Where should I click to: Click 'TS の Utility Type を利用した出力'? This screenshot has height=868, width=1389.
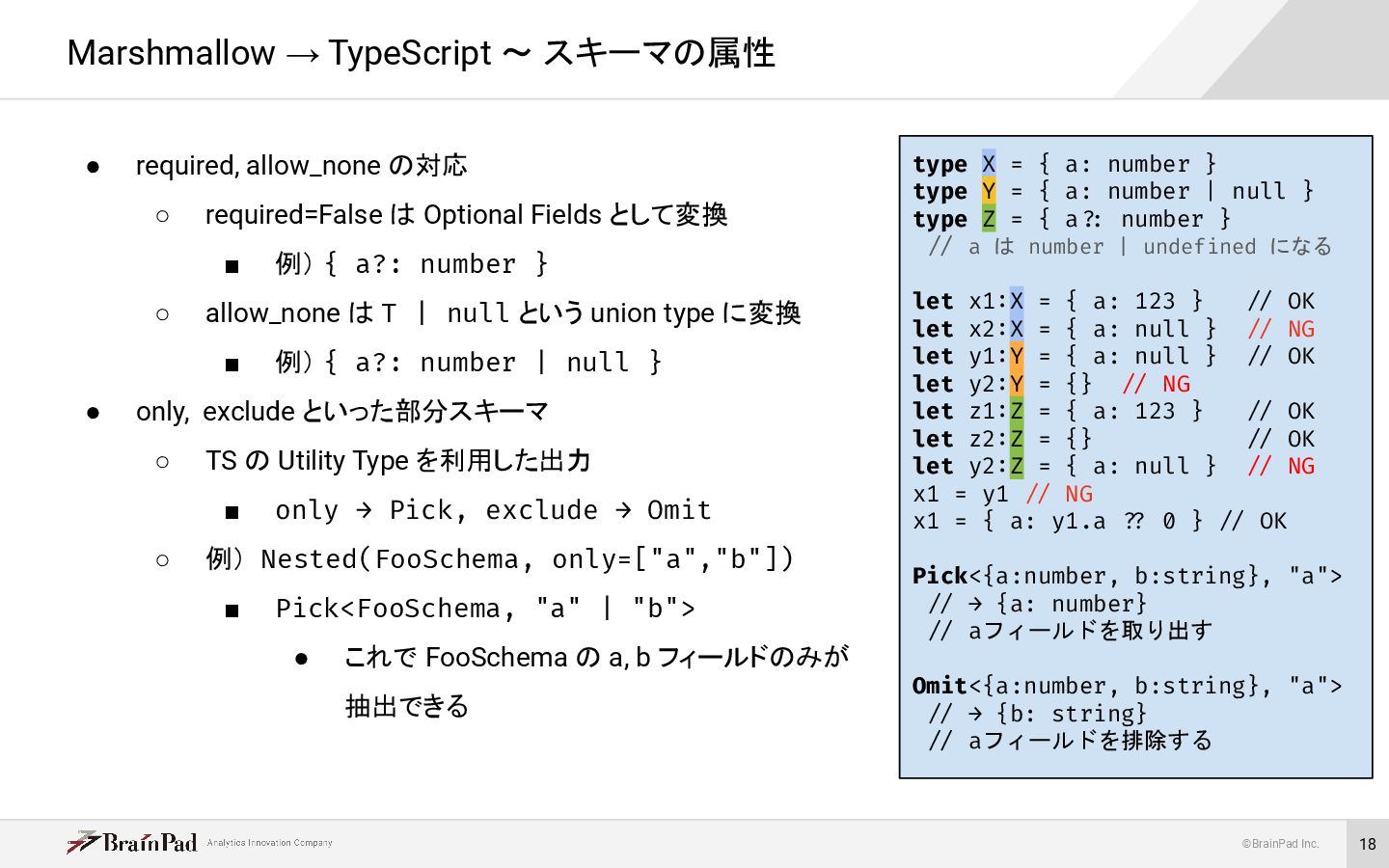(x=397, y=461)
